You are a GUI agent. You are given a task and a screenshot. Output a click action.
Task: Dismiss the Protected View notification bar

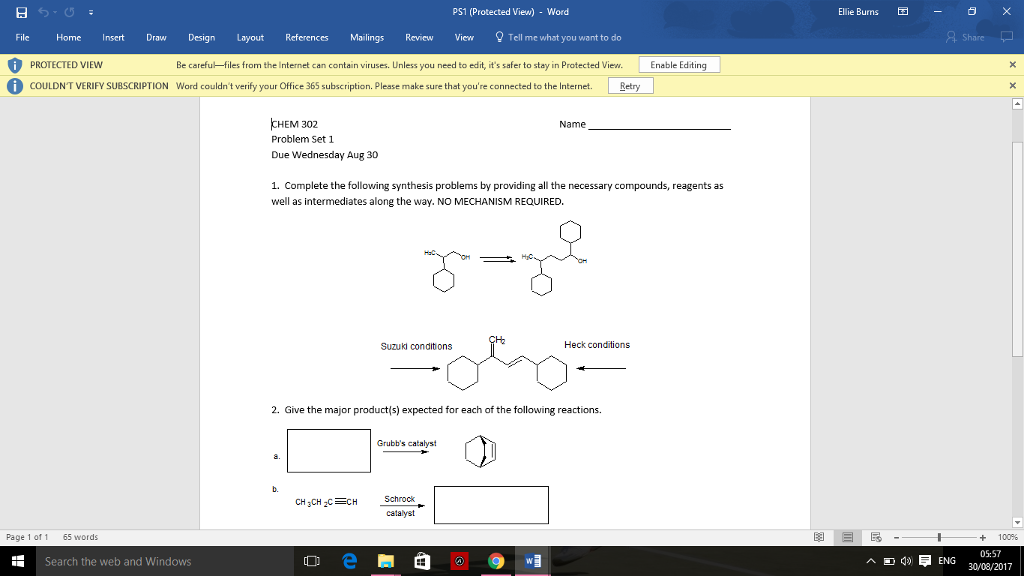[1013, 64]
